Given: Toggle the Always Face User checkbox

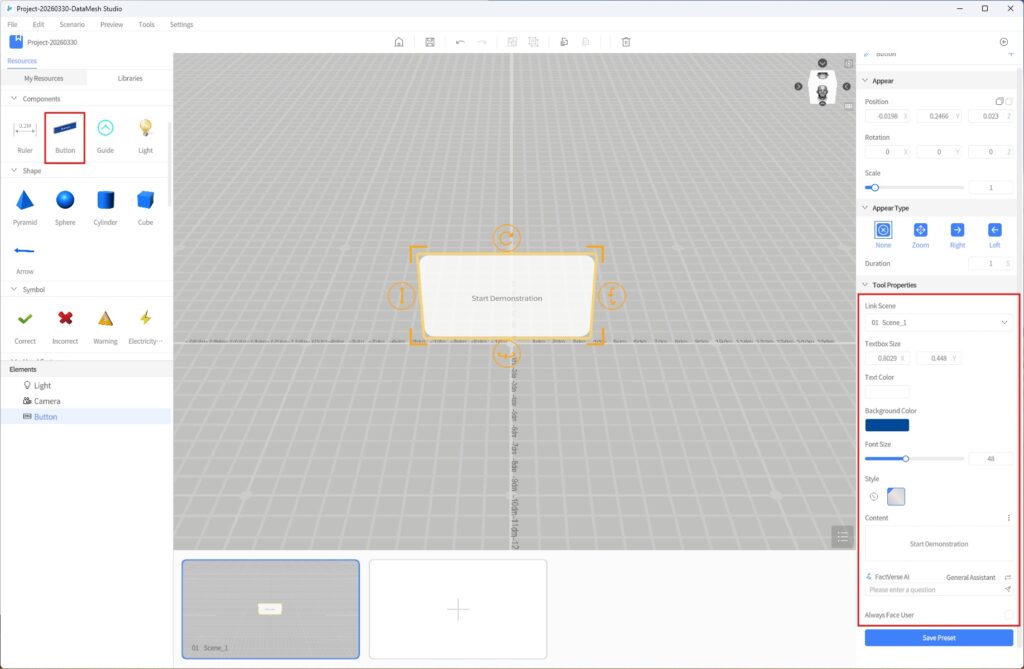Looking at the screenshot, I should pos(1007,614).
